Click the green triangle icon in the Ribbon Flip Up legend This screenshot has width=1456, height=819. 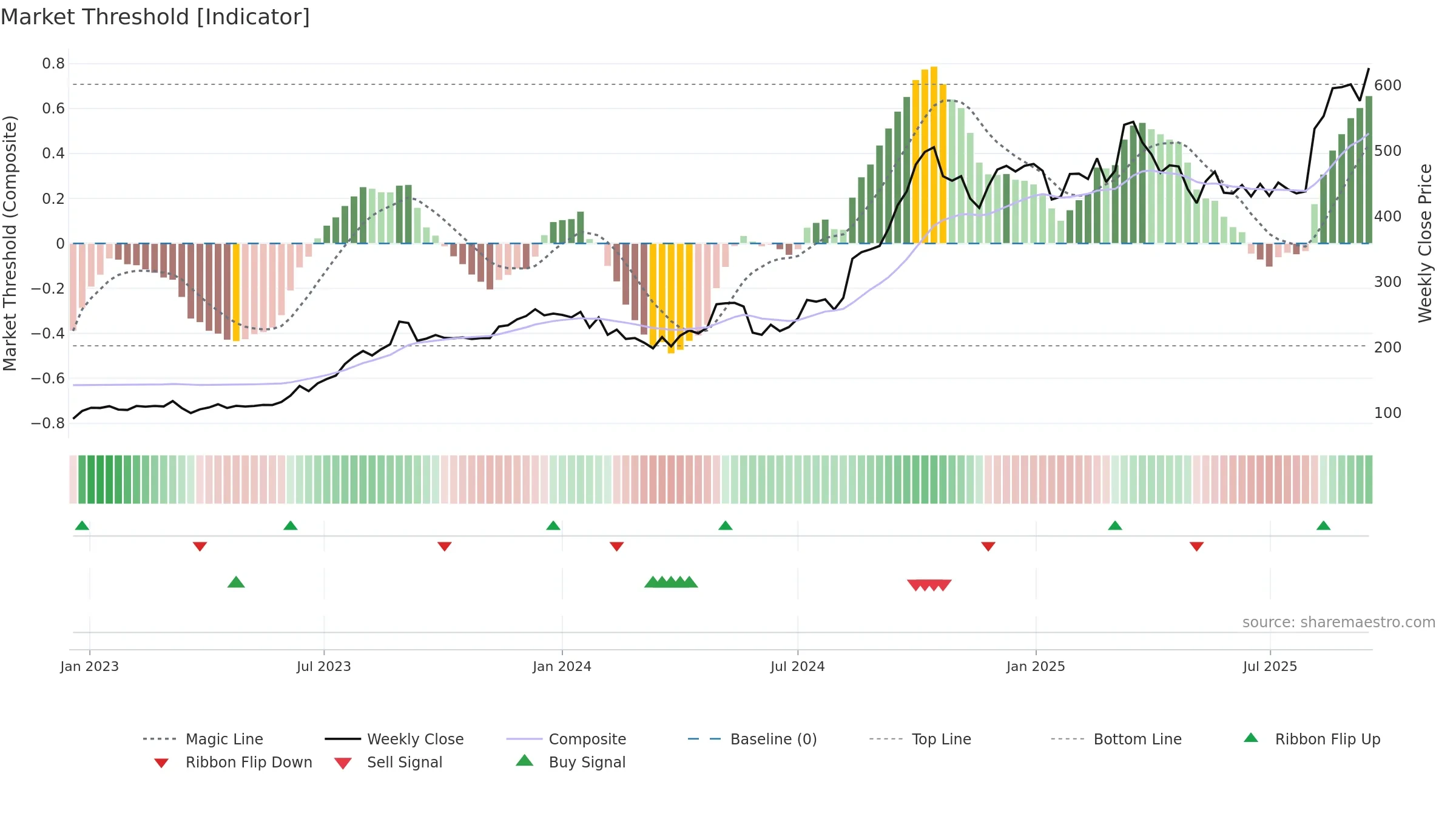[1251, 738]
